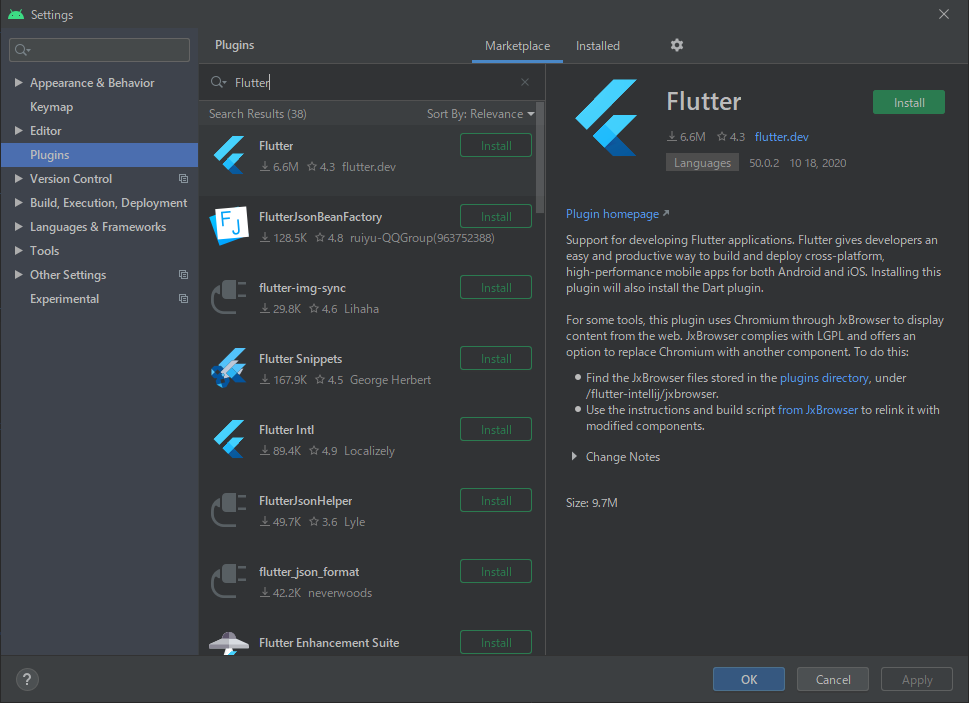Screen dimensions: 969x703
Task: Open the plugins directory link
Action: point(824,377)
